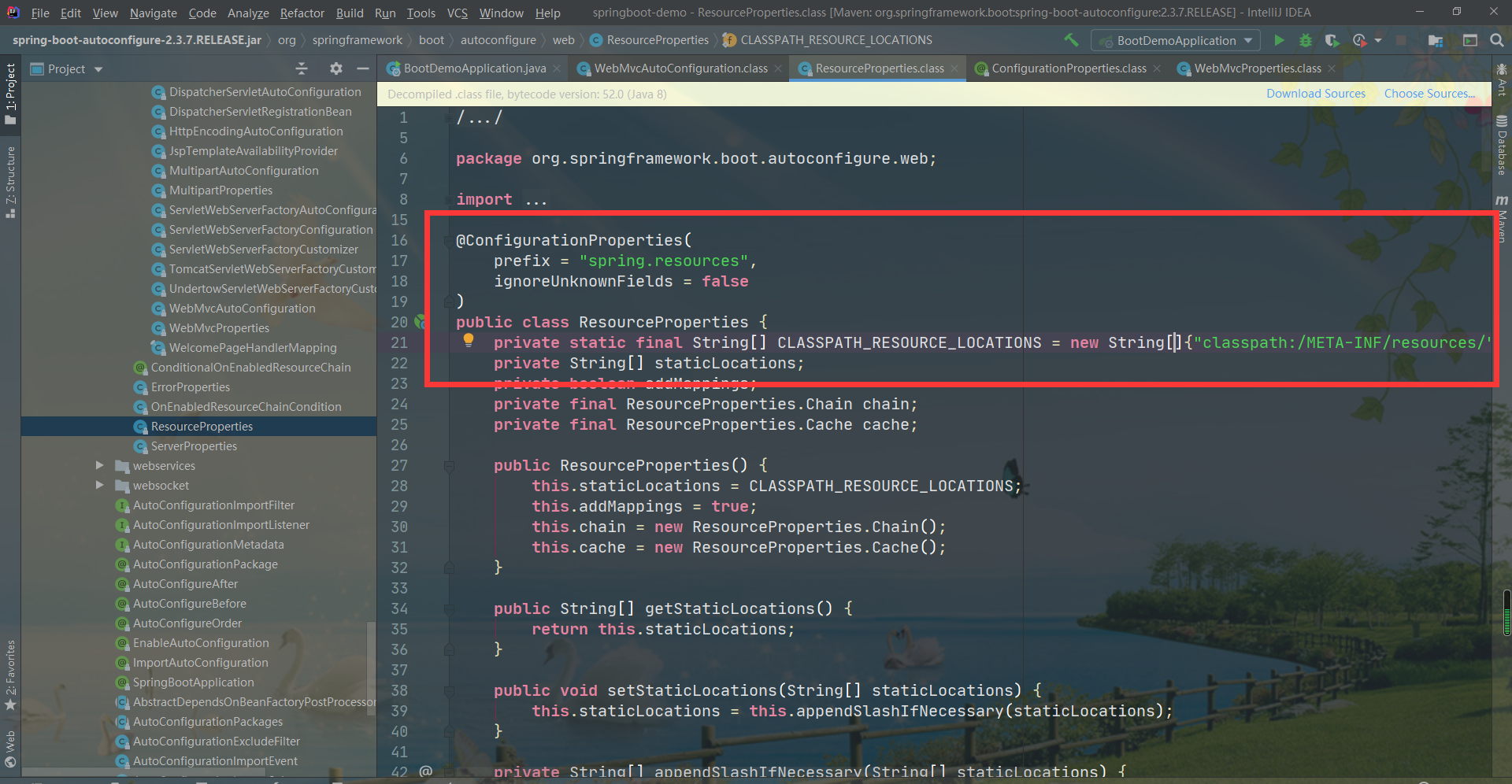This screenshot has height=784, width=1512.
Task: Expand the websocket package node
Action: point(100,486)
